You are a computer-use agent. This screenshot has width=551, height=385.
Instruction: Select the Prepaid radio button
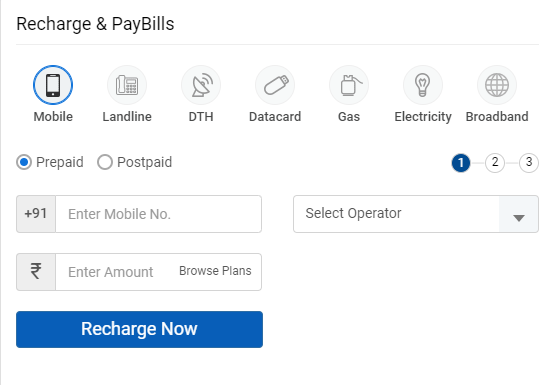24,162
